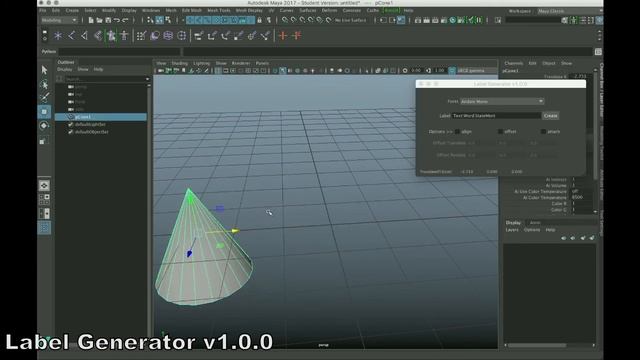Click the teal IPR render icon
Image resolution: width=640 pixels, height=360 pixels.
[x=453, y=20]
